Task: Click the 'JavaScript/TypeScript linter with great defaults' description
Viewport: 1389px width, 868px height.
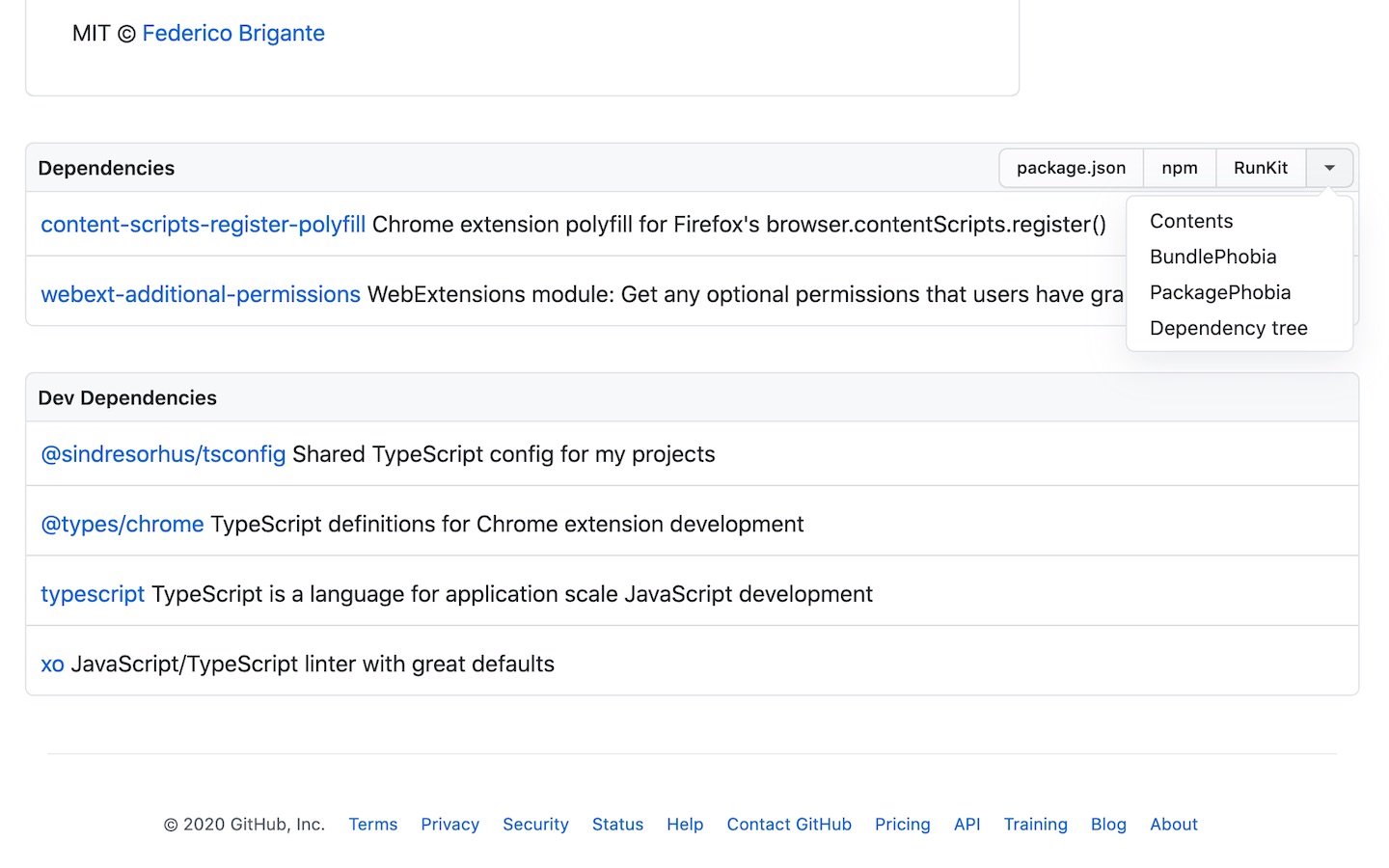Action: [313, 665]
